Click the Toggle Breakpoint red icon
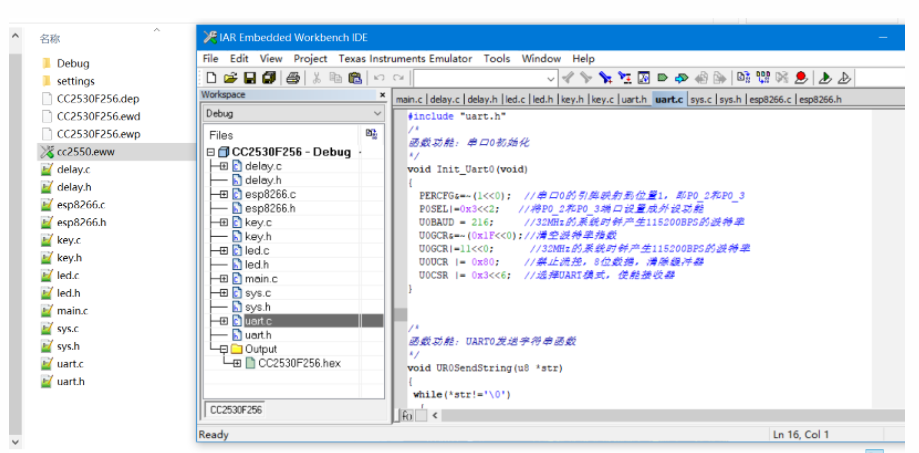 click(x=801, y=77)
